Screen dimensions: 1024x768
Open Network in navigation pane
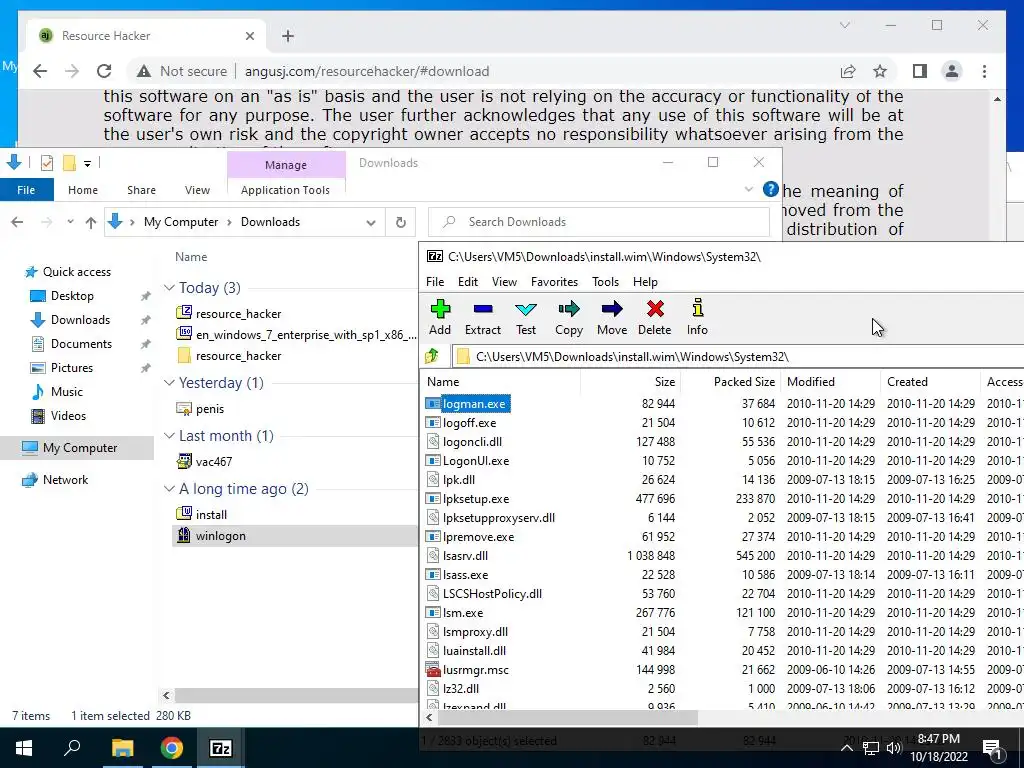click(x=65, y=479)
